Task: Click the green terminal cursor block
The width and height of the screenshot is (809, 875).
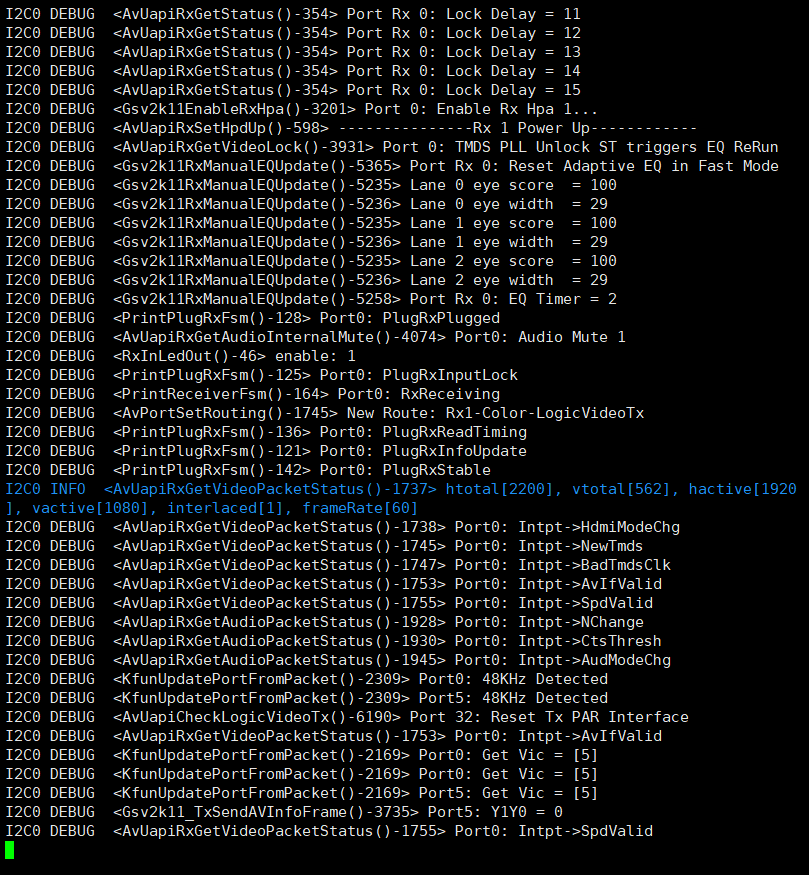Action: (x=9, y=850)
